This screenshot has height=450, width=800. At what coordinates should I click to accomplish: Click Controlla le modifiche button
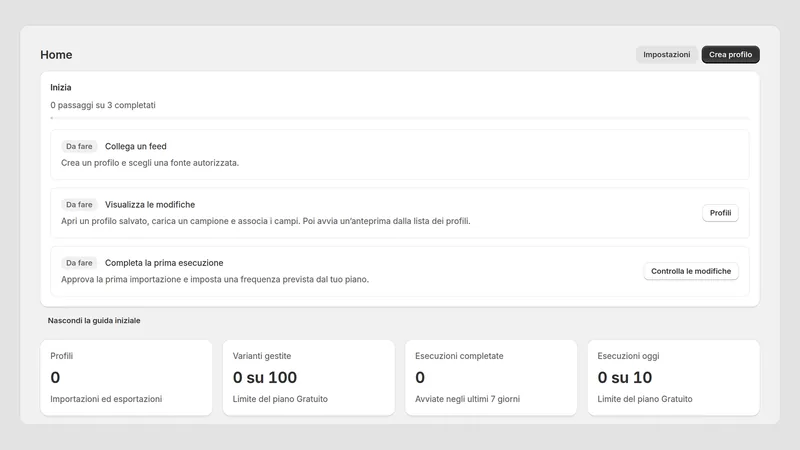[x=691, y=271]
